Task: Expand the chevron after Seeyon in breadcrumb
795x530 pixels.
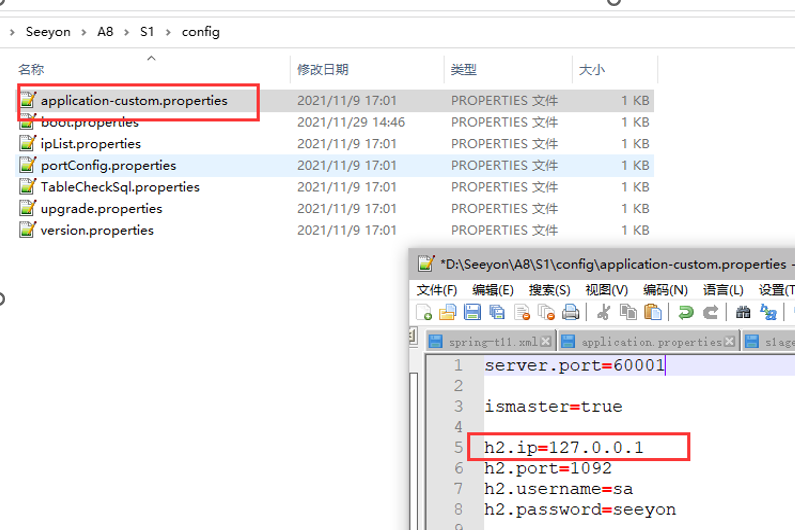Action: (84, 32)
